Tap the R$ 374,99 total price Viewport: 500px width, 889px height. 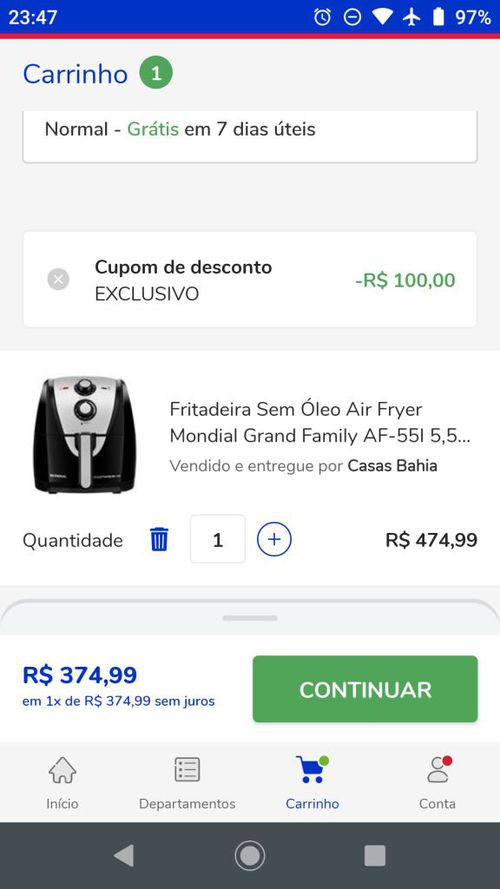pyautogui.click(x=80, y=675)
